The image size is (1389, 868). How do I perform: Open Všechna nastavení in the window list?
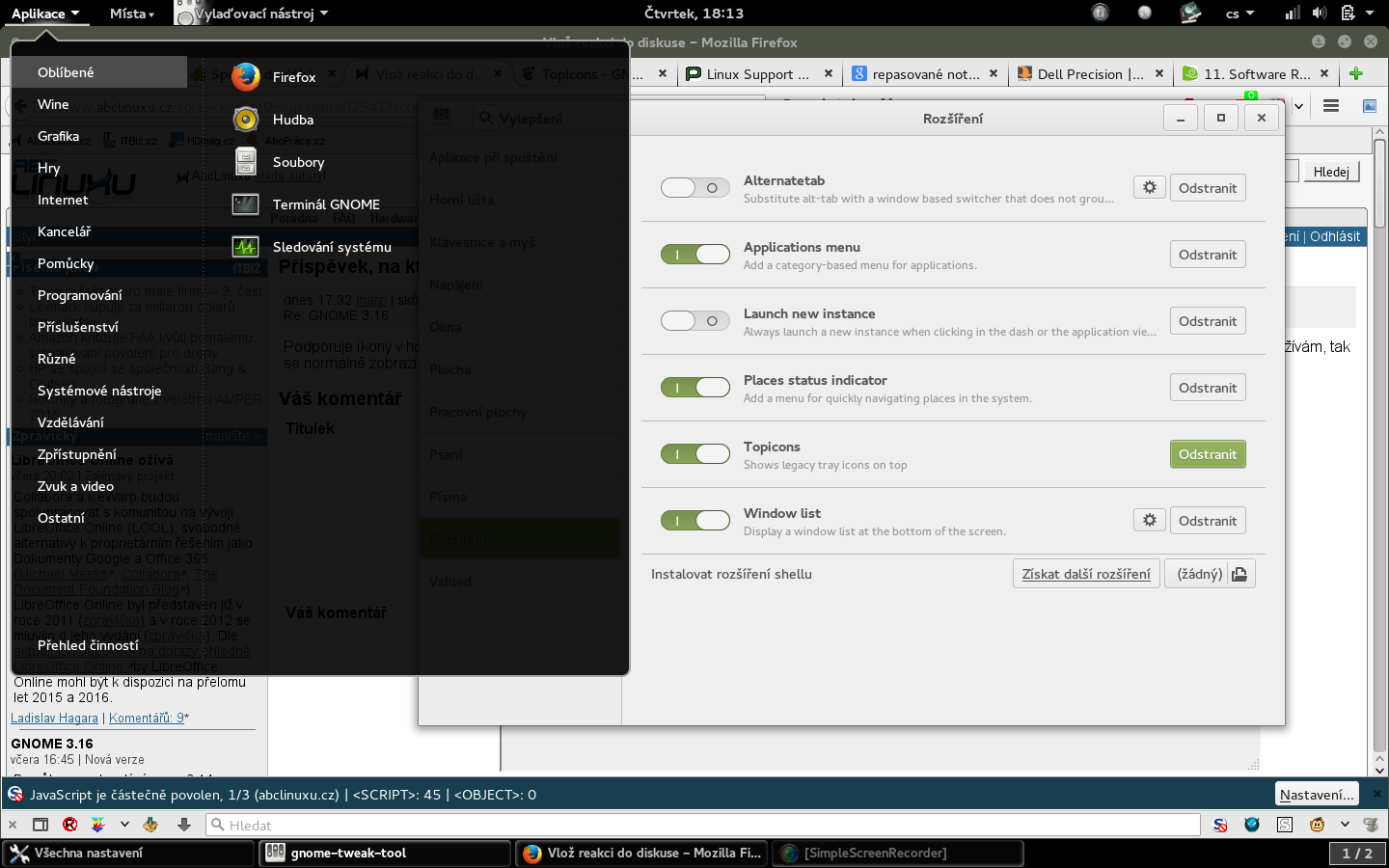click(128, 853)
